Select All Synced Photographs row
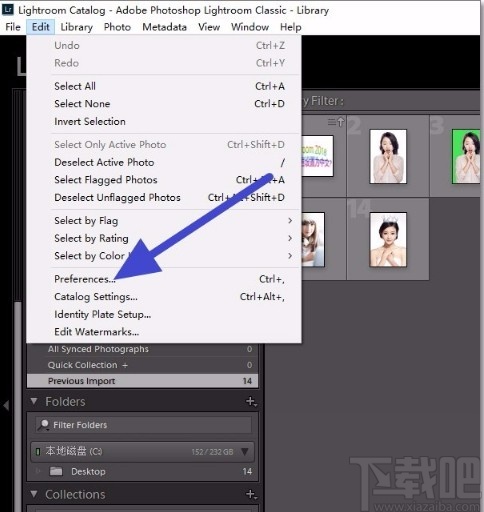The image size is (484, 512). (x=143, y=349)
